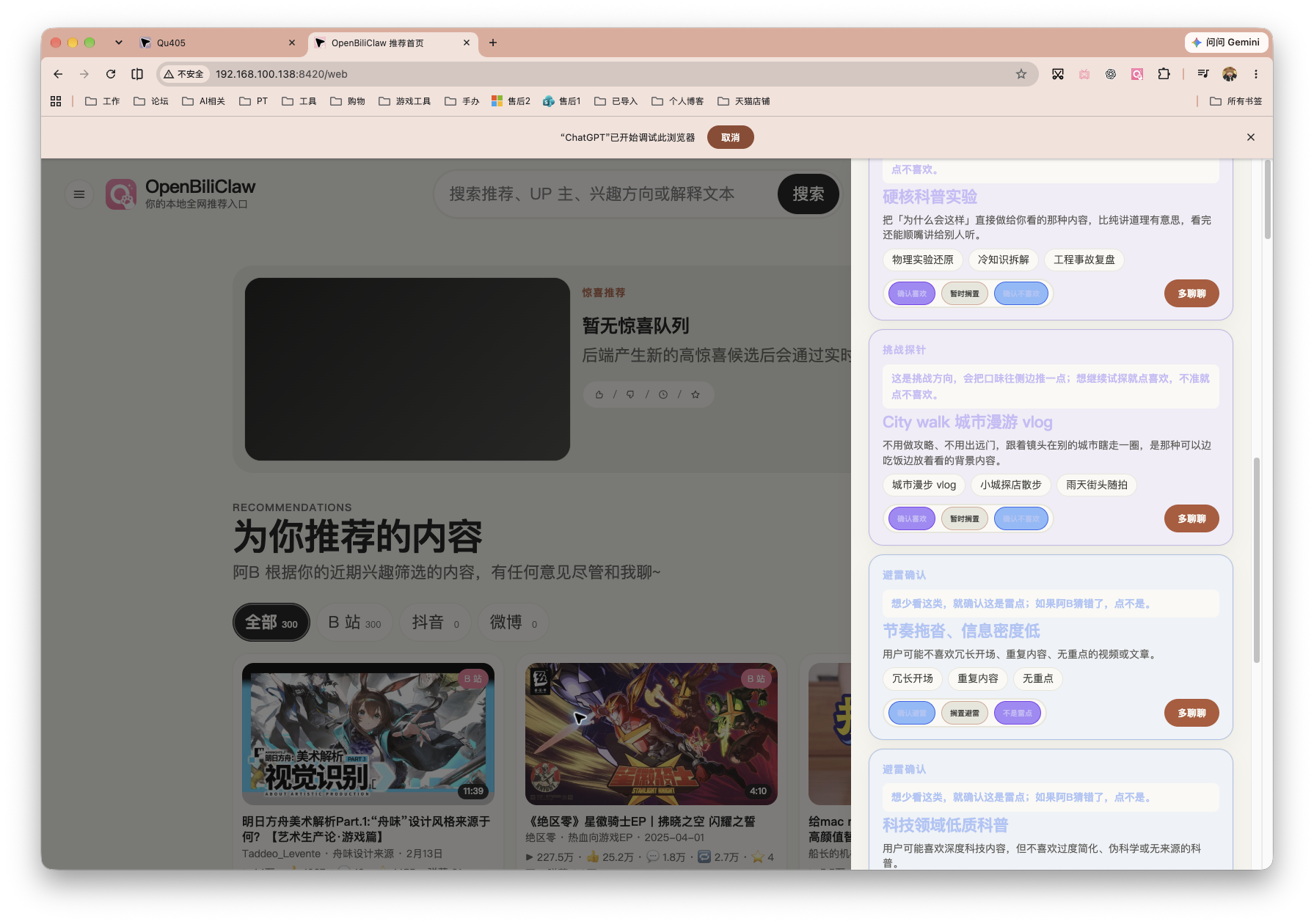The height and width of the screenshot is (924, 1314).
Task: Click the star favorite icon in surprise card
Action: [x=696, y=395]
